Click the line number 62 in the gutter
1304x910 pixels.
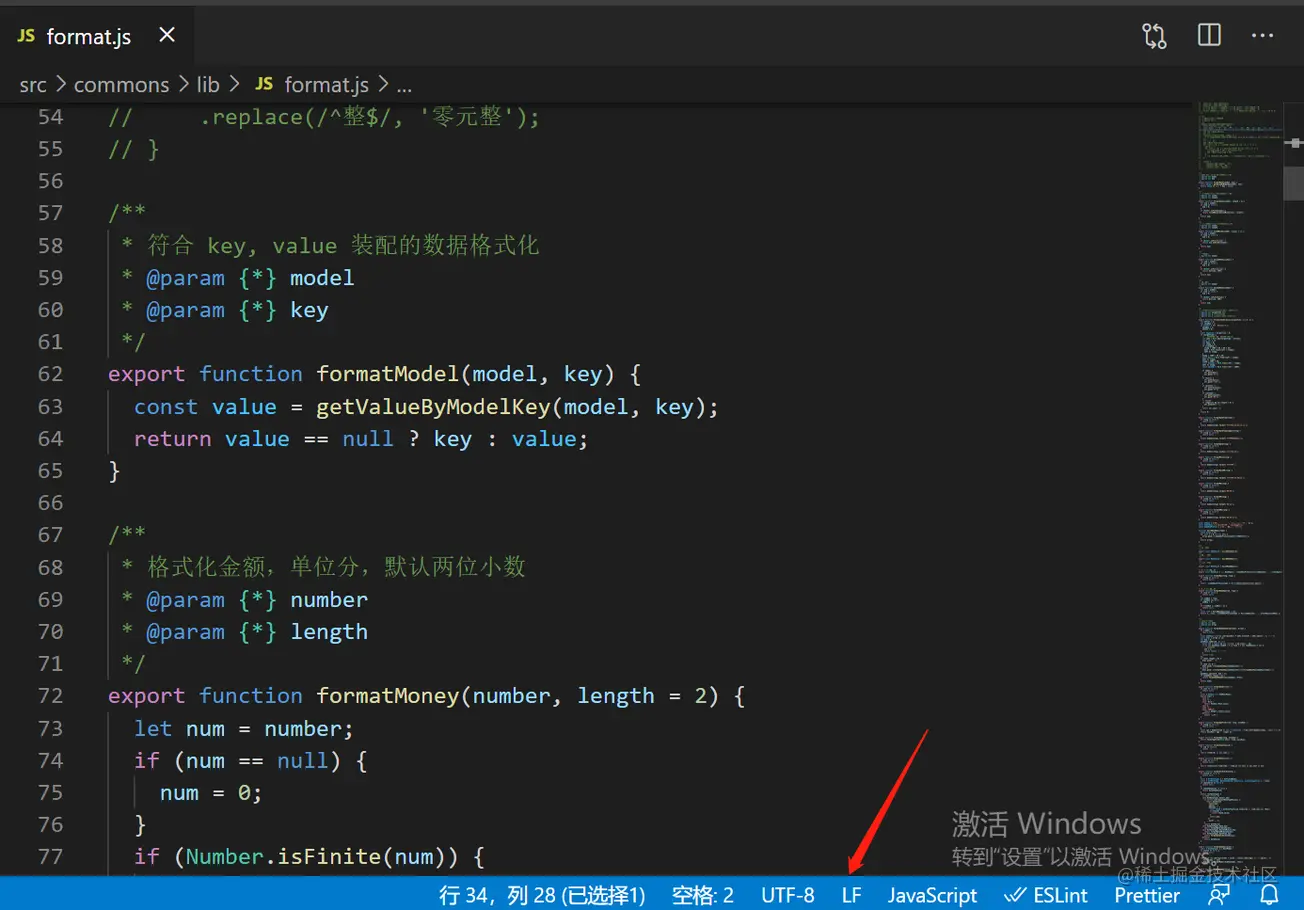pos(50,374)
